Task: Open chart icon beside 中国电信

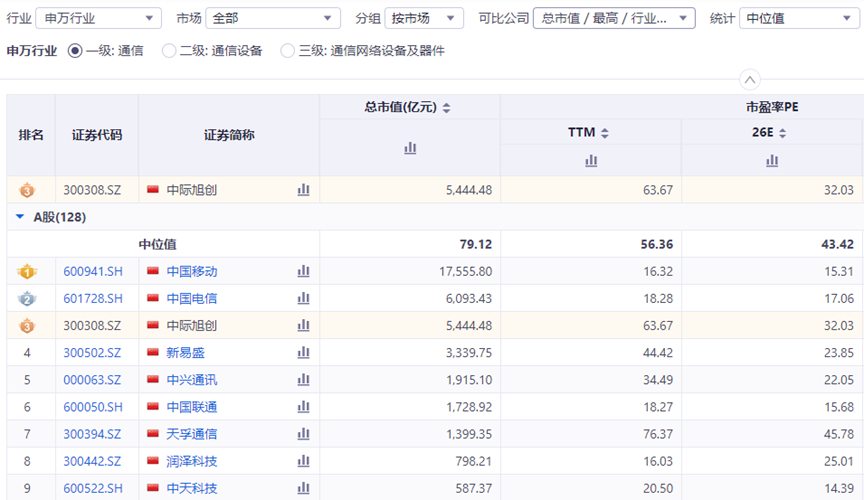Action: (303, 298)
